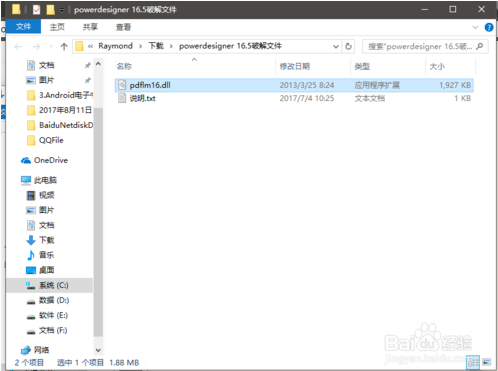Expand the ribbon with the chevron
This screenshot has height=371, width=498.
point(475,27)
